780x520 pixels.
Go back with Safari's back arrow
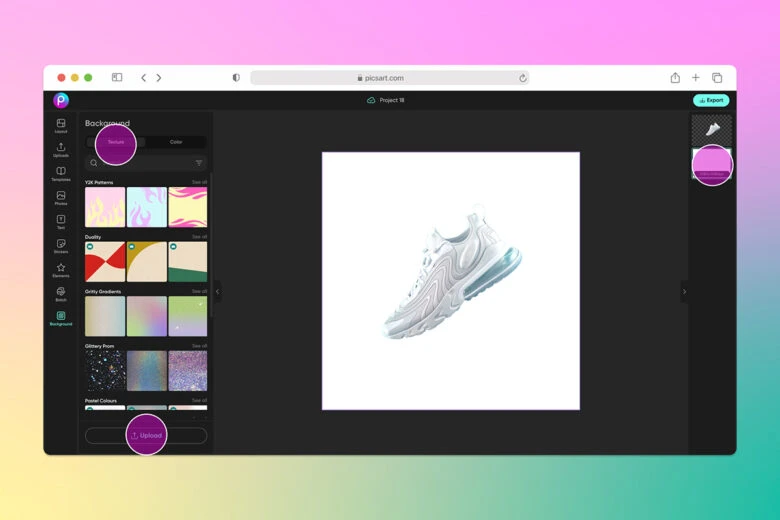(143, 78)
